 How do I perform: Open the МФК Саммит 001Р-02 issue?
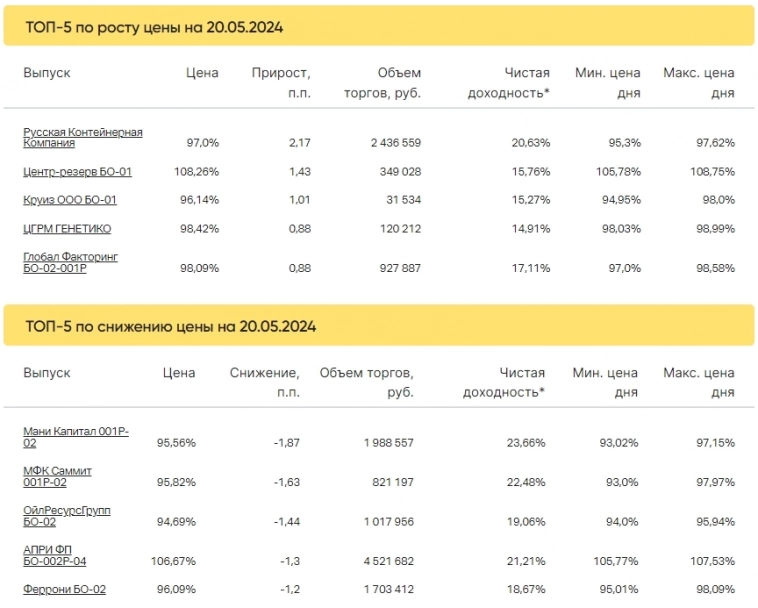pyautogui.click(x=57, y=475)
